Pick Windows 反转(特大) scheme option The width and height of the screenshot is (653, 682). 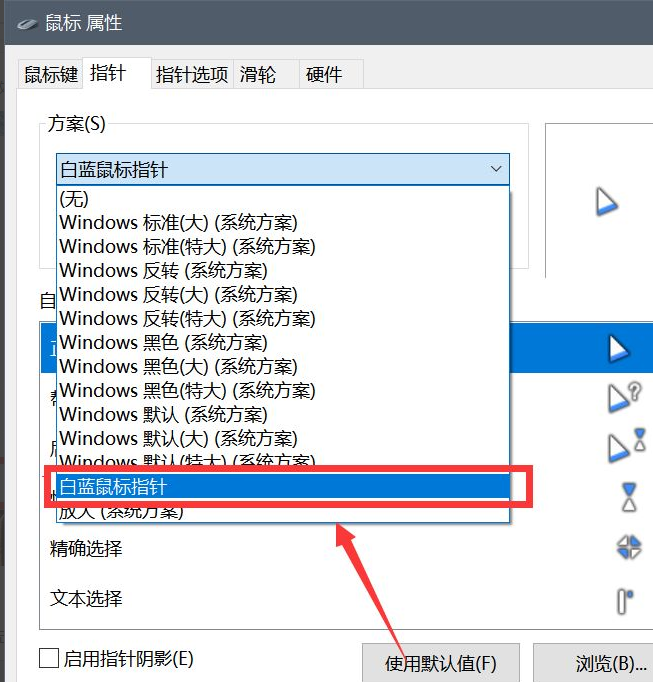[187, 319]
